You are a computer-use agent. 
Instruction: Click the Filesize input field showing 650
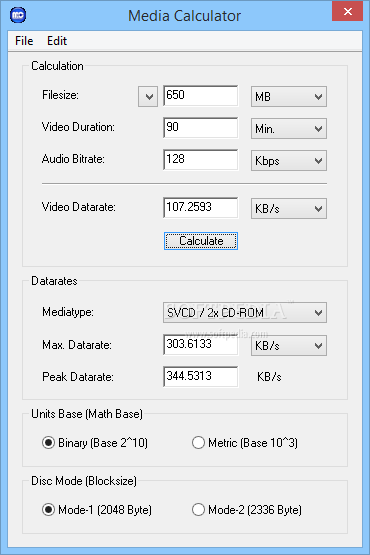point(201,96)
